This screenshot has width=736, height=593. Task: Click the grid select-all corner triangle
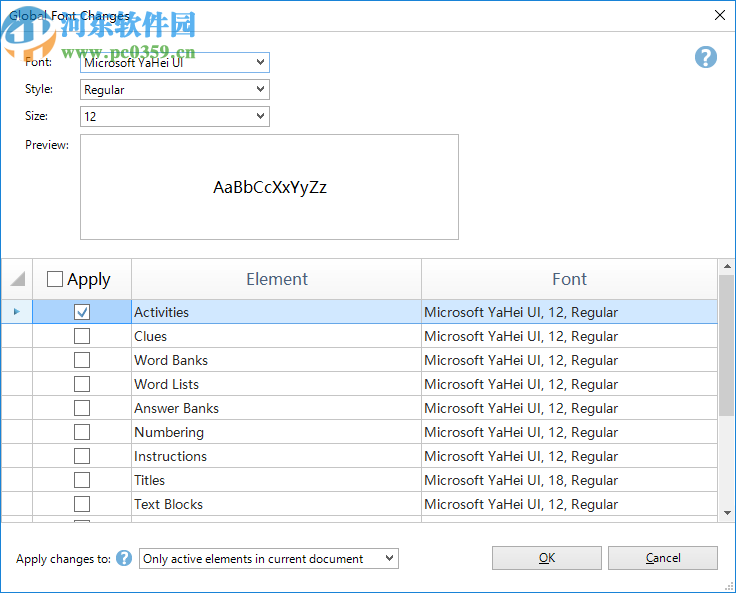(17, 279)
